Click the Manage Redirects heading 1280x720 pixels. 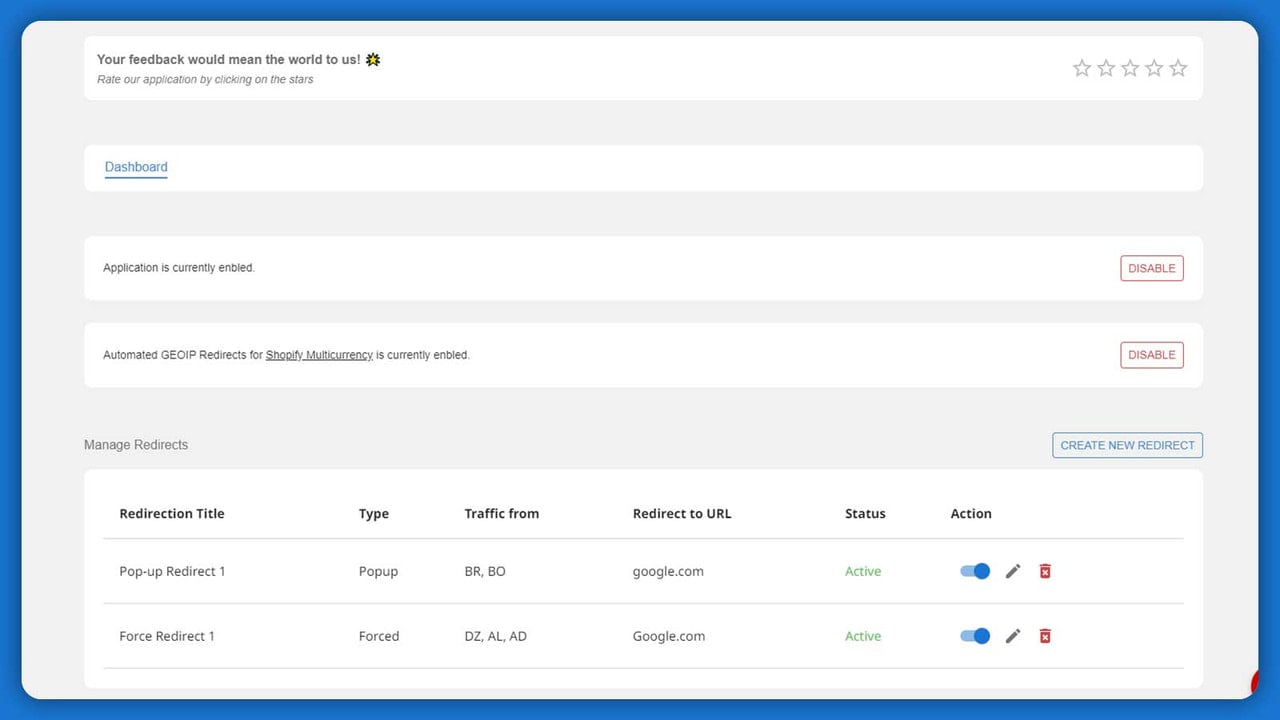click(136, 445)
